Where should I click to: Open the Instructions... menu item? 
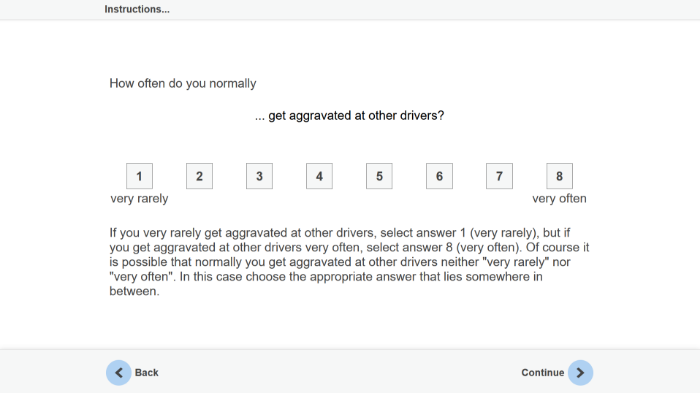click(137, 9)
